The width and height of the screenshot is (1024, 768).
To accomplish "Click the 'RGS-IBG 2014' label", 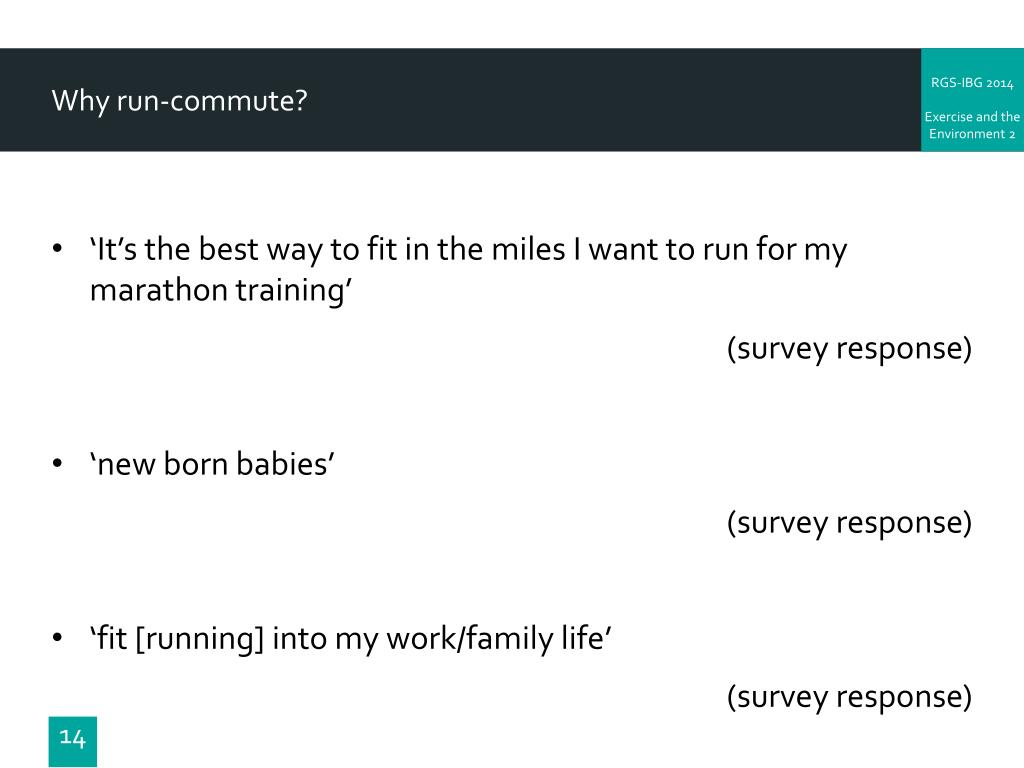I will 972,83.
